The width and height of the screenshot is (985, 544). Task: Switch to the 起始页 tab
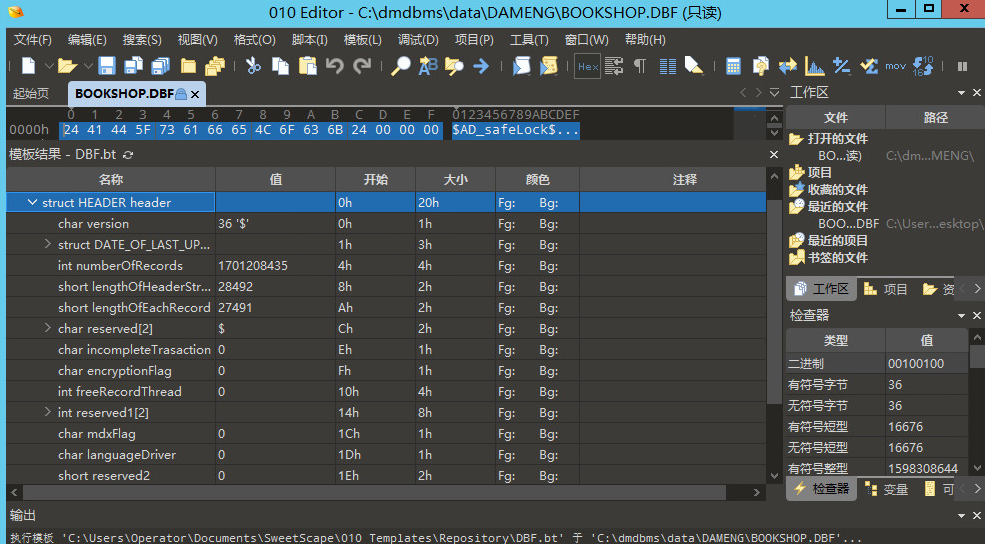(31, 94)
